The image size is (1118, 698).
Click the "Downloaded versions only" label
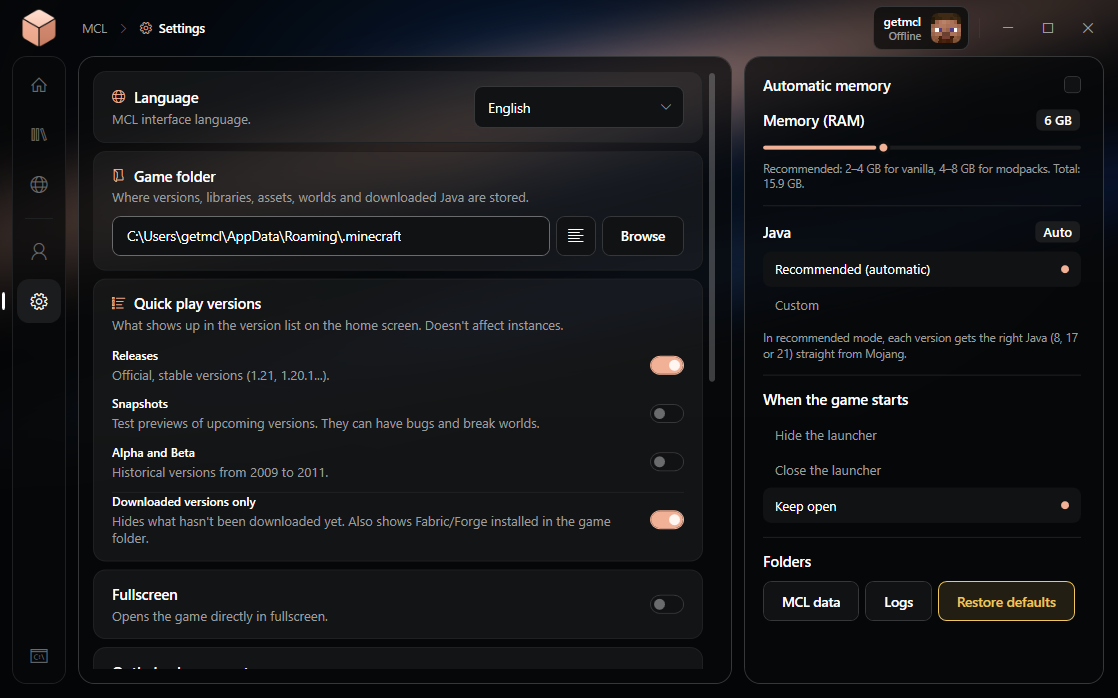click(x=184, y=502)
